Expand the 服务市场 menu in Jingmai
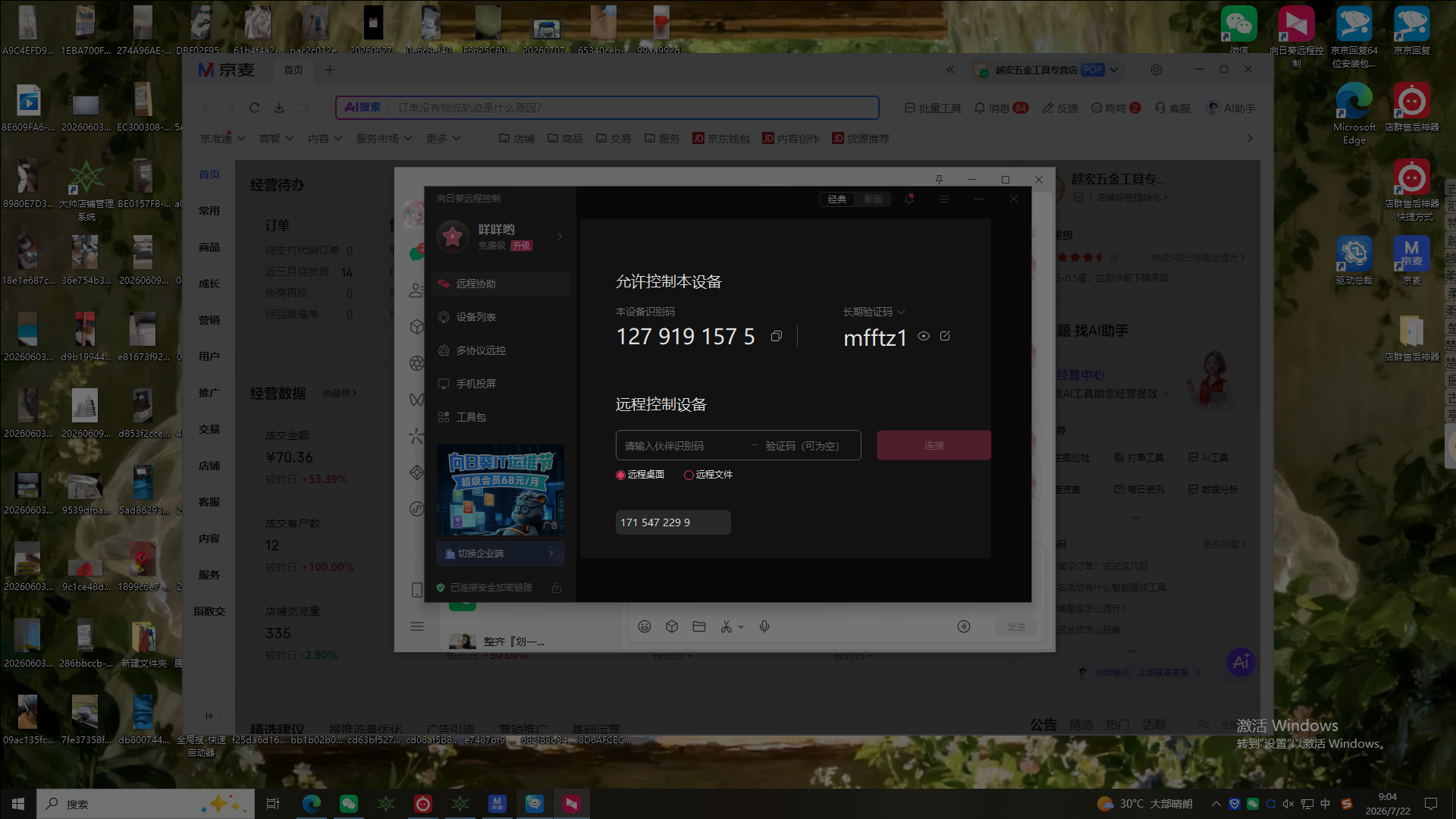This screenshot has width=1456, height=819. pyautogui.click(x=384, y=139)
